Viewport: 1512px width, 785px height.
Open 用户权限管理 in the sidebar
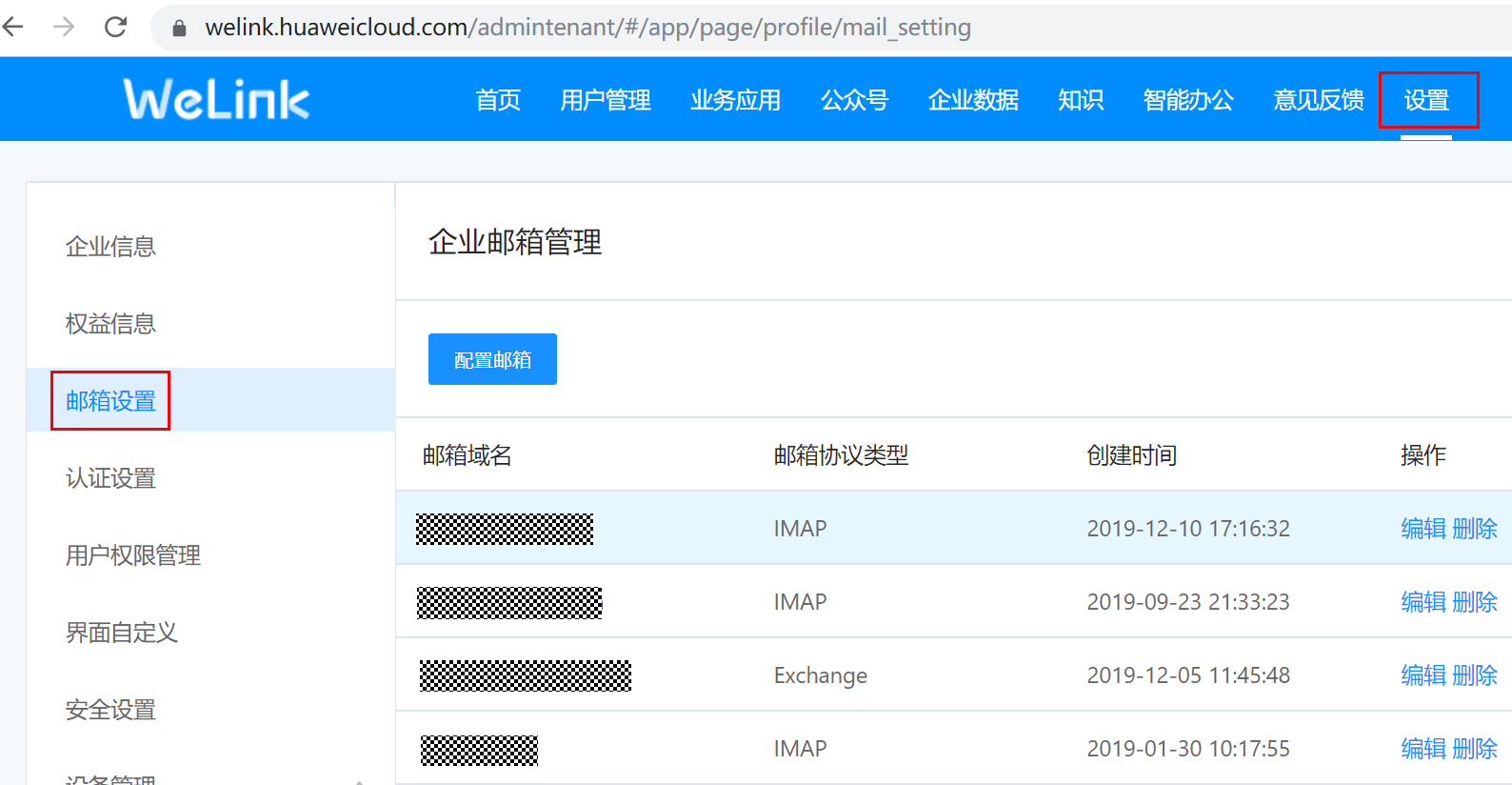[x=133, y=555]
